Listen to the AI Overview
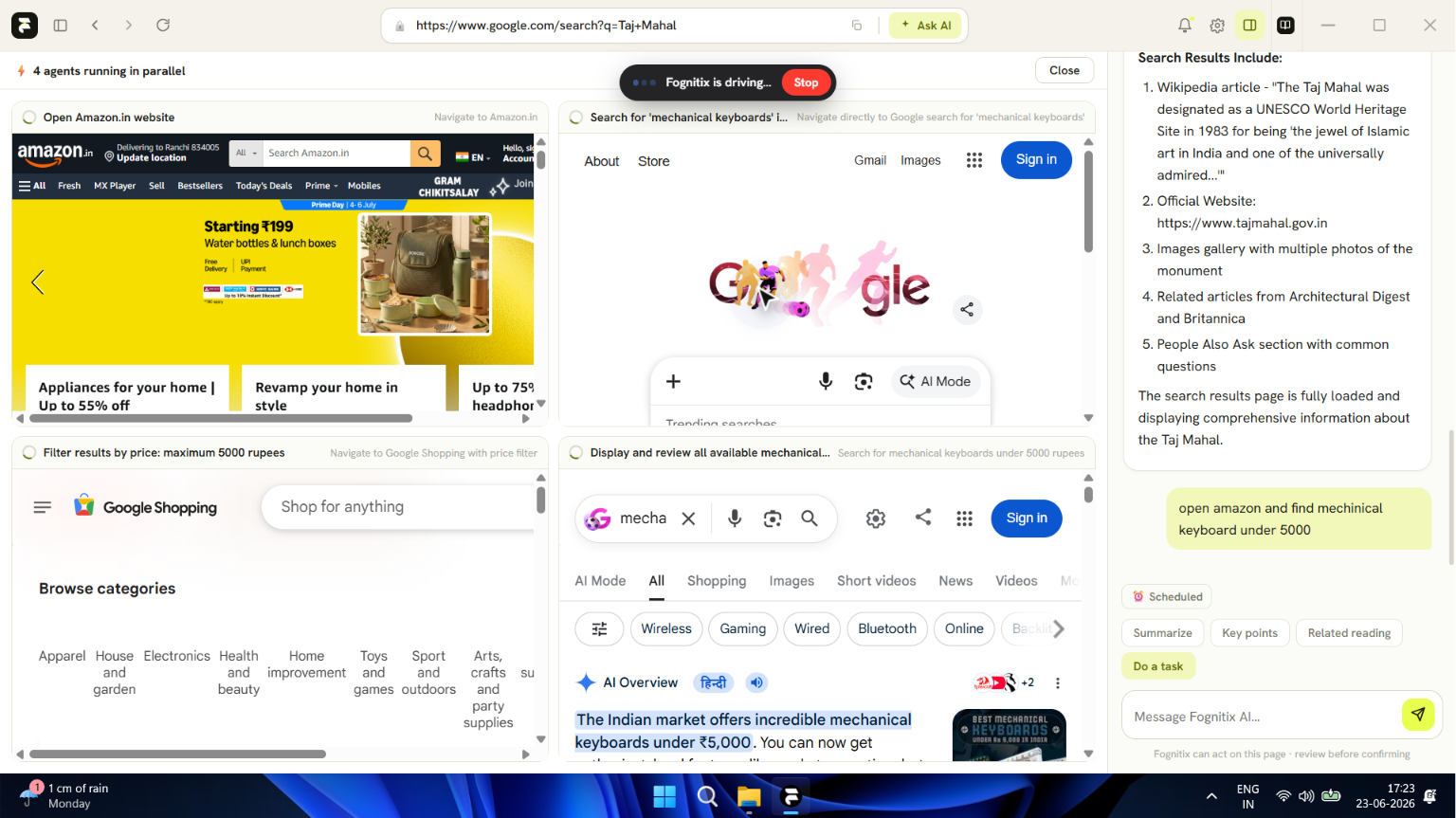The width and height of the screenshot is (1456, 818). (756, 682)
